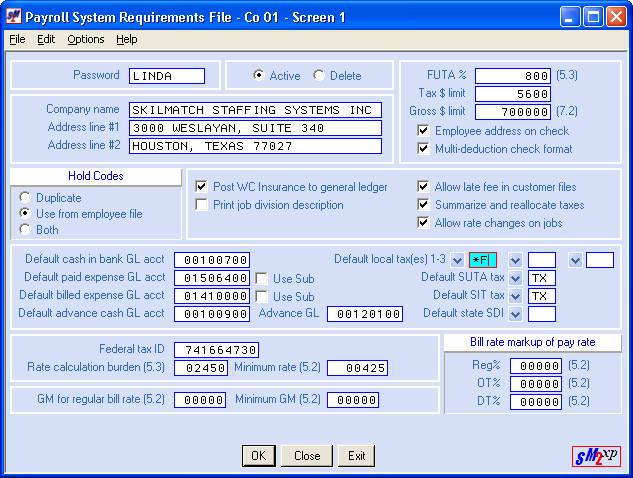The height and width of the screenshot is (478, 633).
Task: Click Default cash in bank GL acct field
Action: point(212,260)
